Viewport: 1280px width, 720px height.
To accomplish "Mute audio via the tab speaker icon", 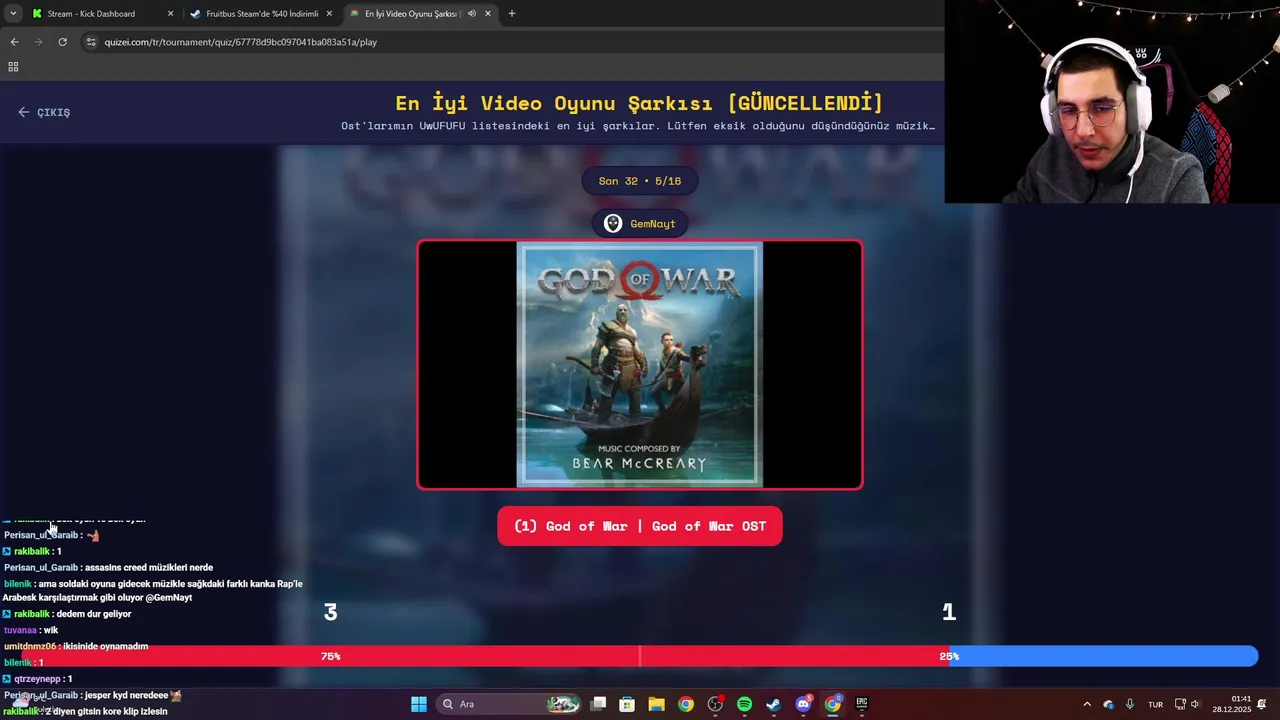I will (x=472, y=14).
